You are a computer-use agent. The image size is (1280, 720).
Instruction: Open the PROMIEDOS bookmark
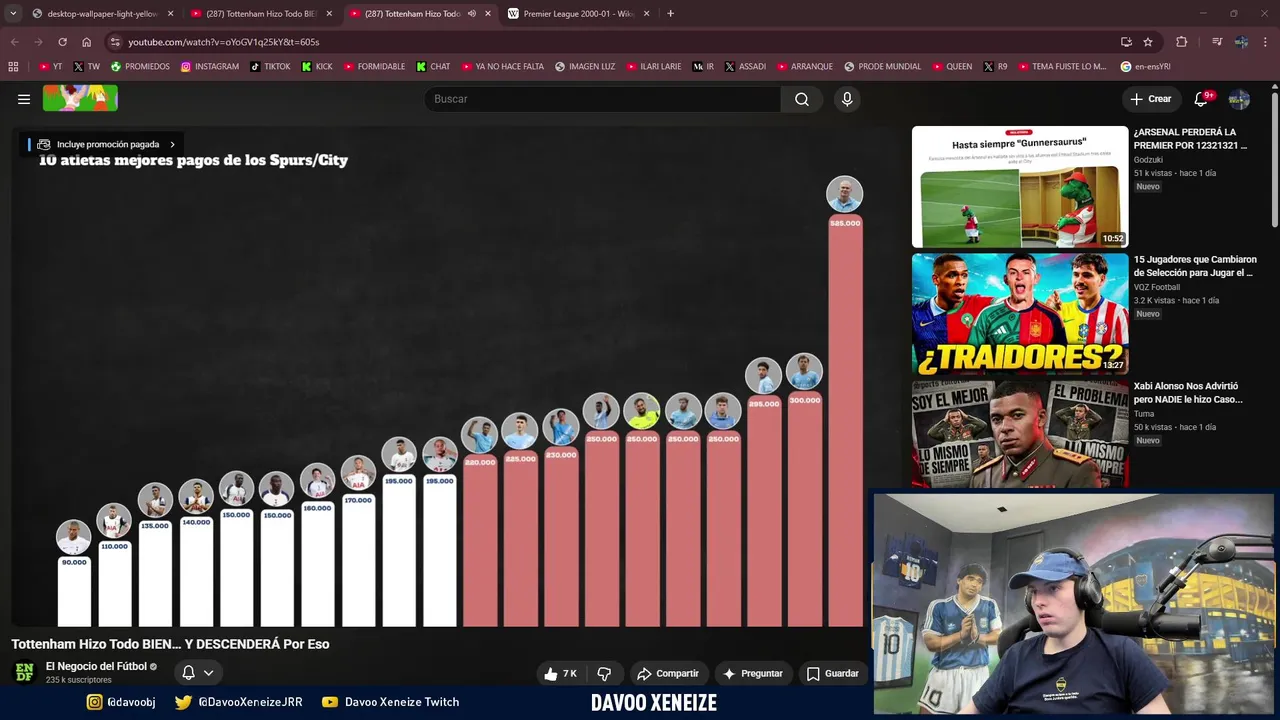coord(140,67)
